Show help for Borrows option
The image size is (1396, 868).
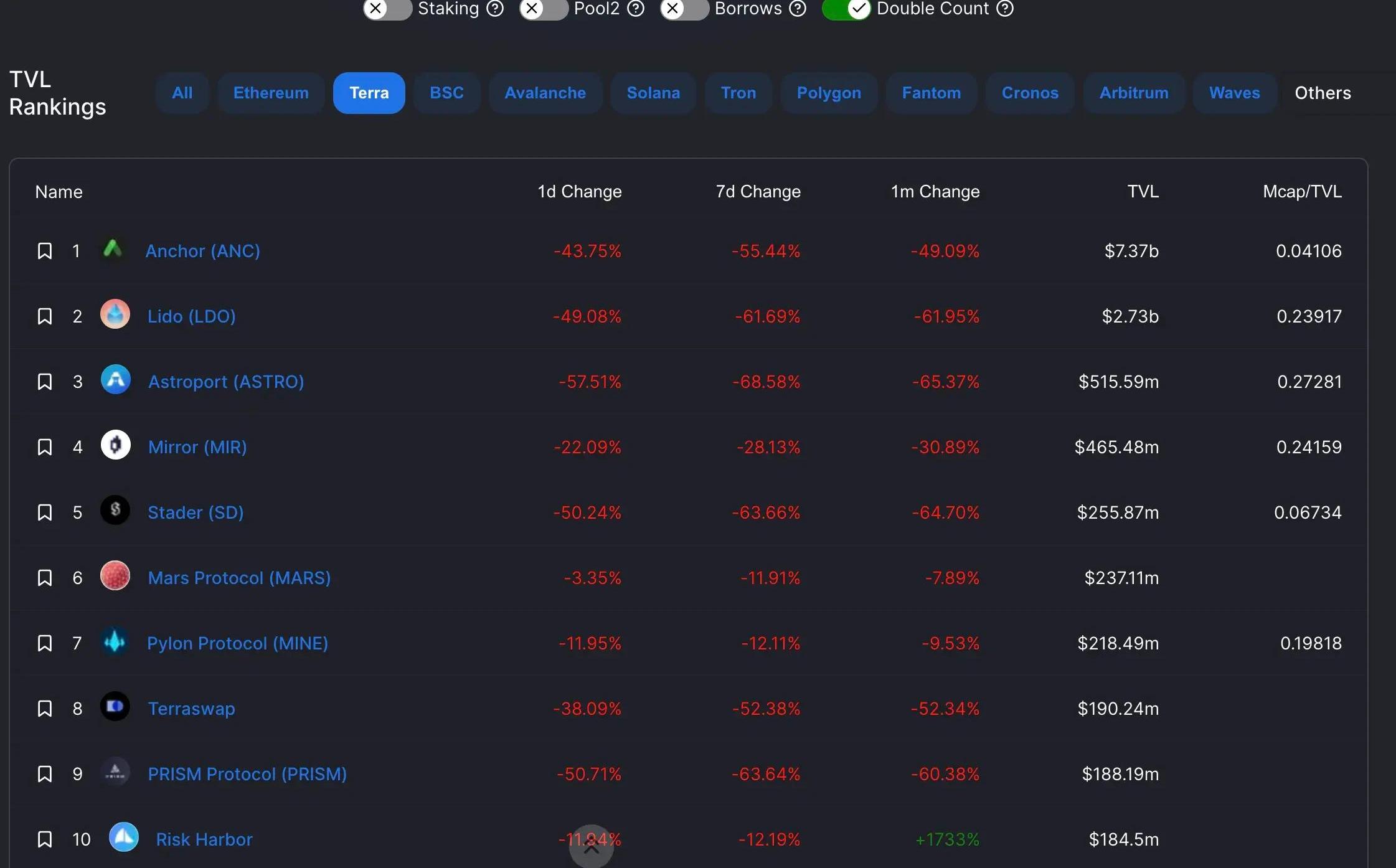[798, 8]
